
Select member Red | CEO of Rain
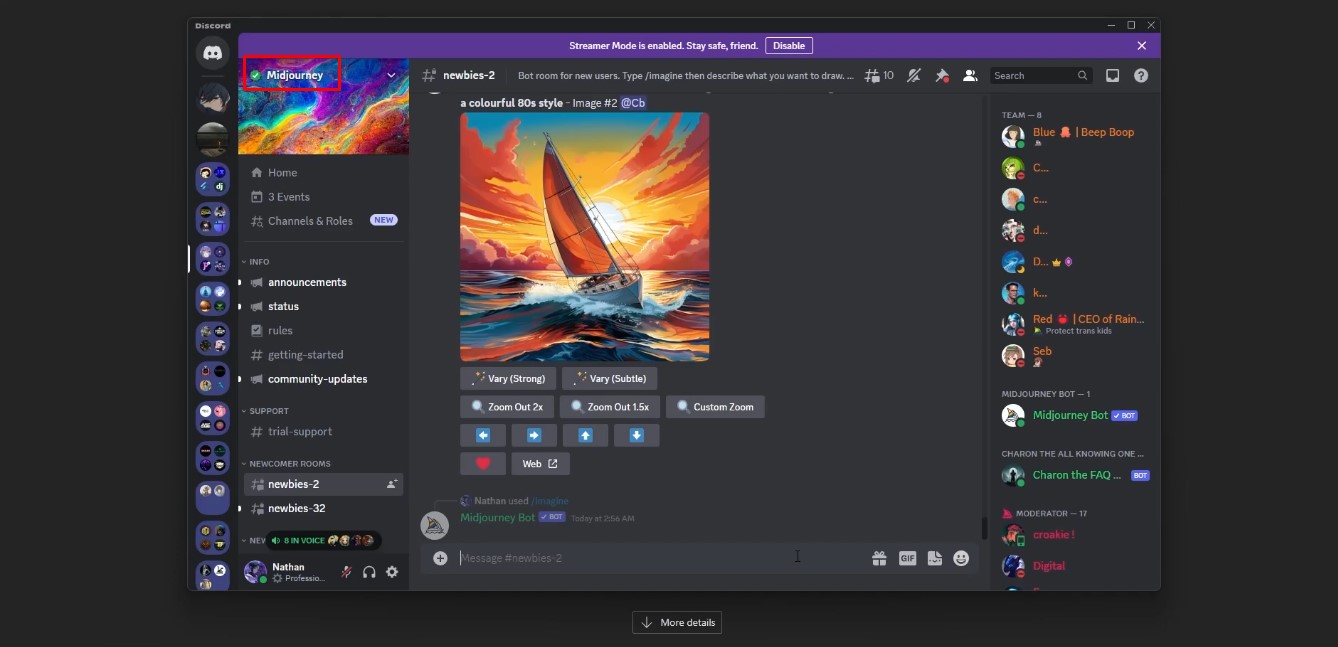pyautogui.click(x=1075, y=324)
